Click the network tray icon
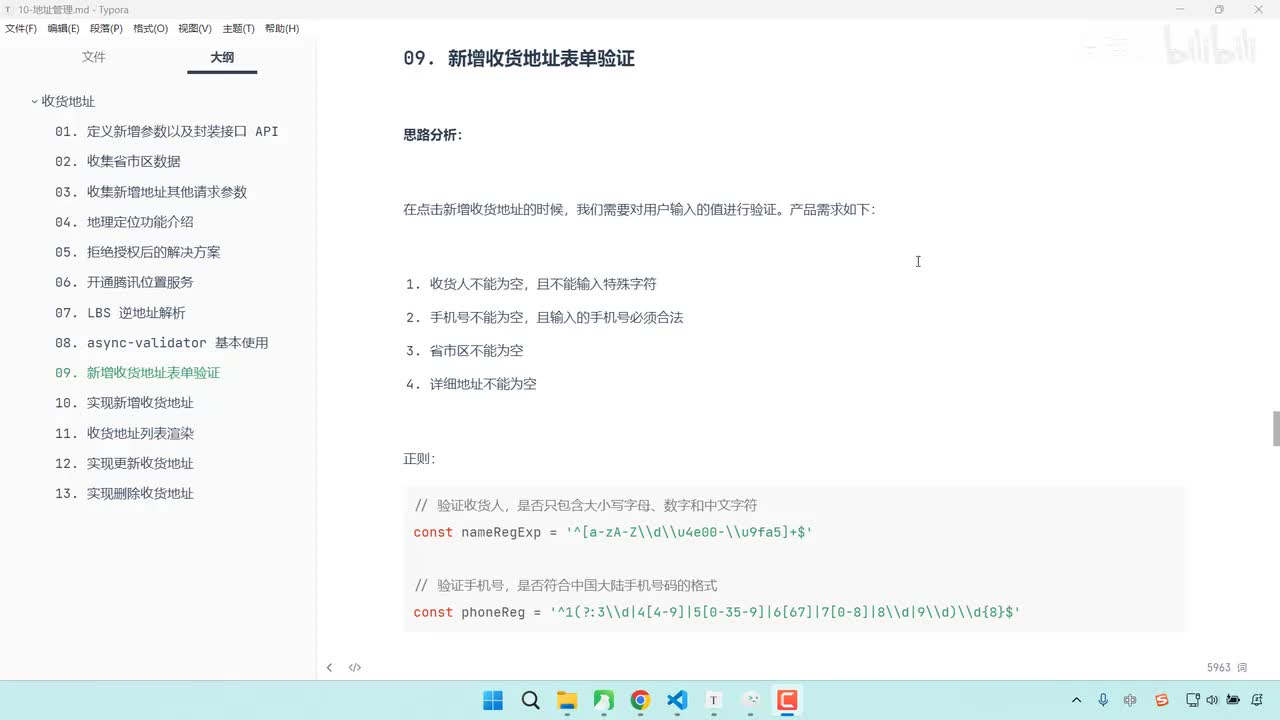Viewport: 1280px width, 720px height. click(1192, 700)
